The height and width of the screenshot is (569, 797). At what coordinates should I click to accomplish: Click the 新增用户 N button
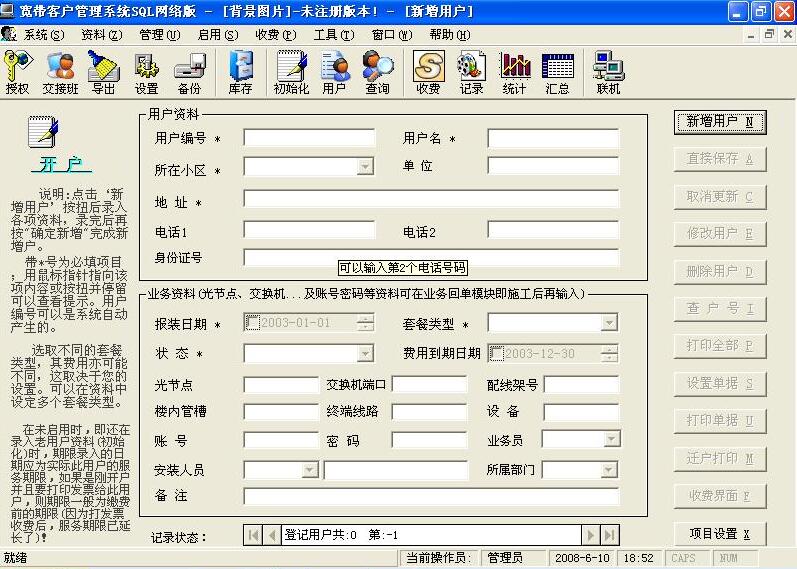[720, 122]
